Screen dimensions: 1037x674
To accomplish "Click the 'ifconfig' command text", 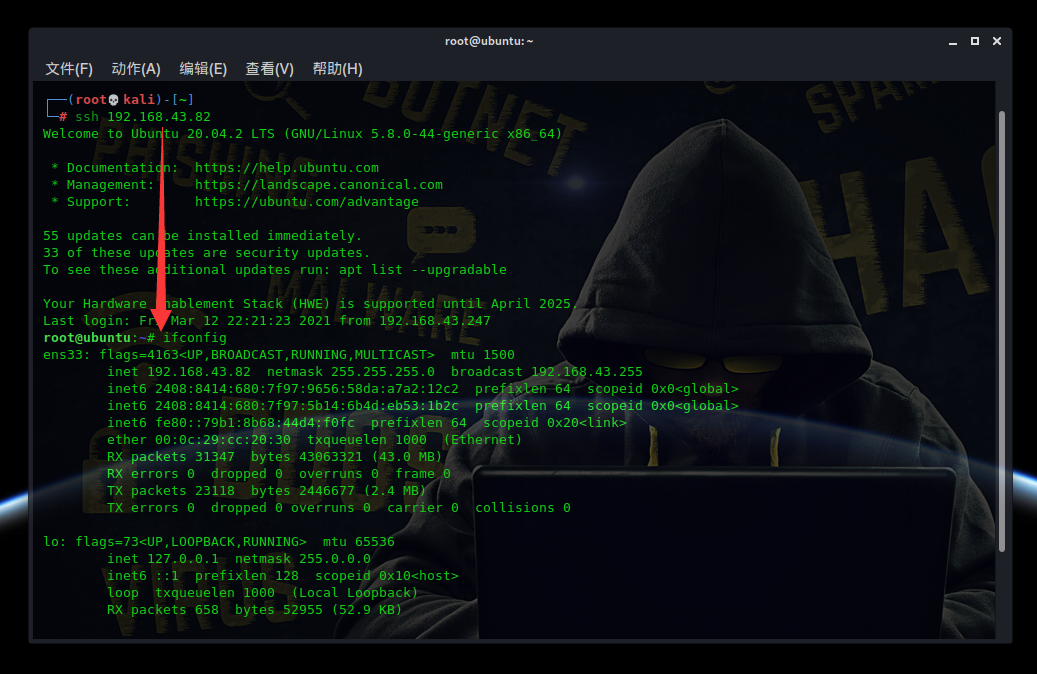I will pos(194,338).
